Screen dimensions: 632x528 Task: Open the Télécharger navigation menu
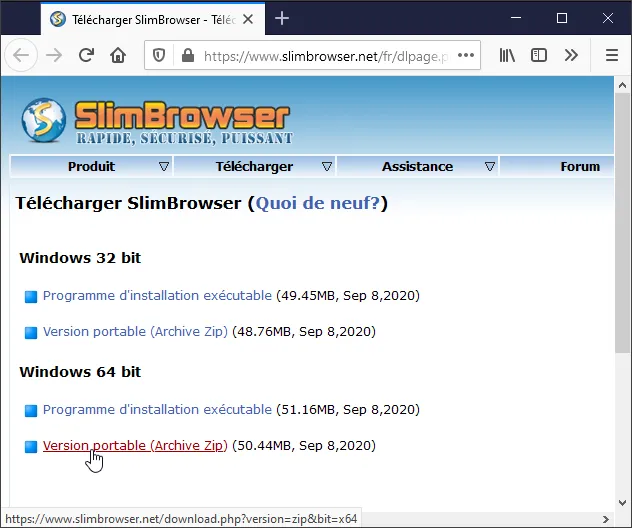(255, 166)
